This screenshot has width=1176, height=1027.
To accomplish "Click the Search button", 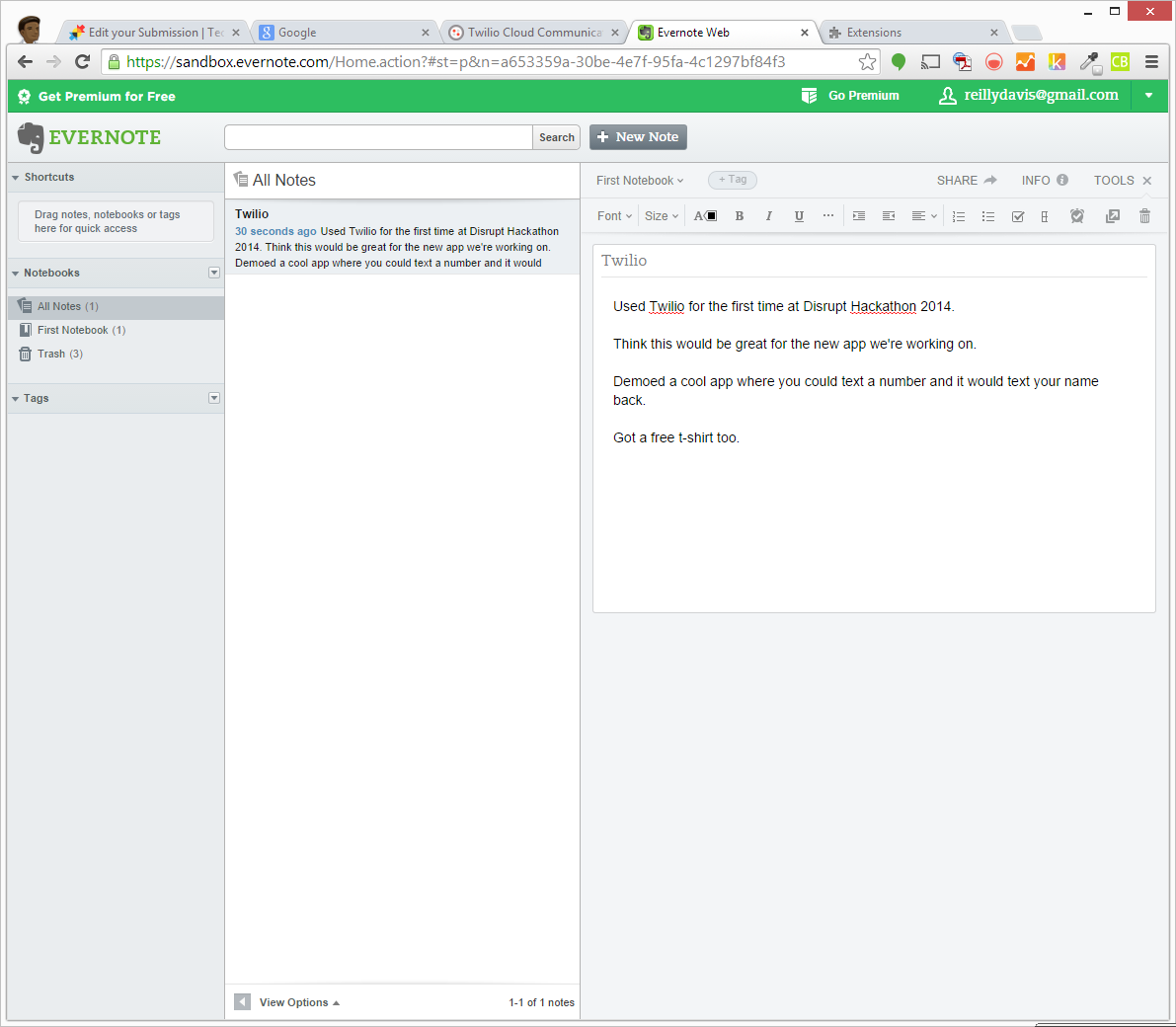I will coord(557,137).
